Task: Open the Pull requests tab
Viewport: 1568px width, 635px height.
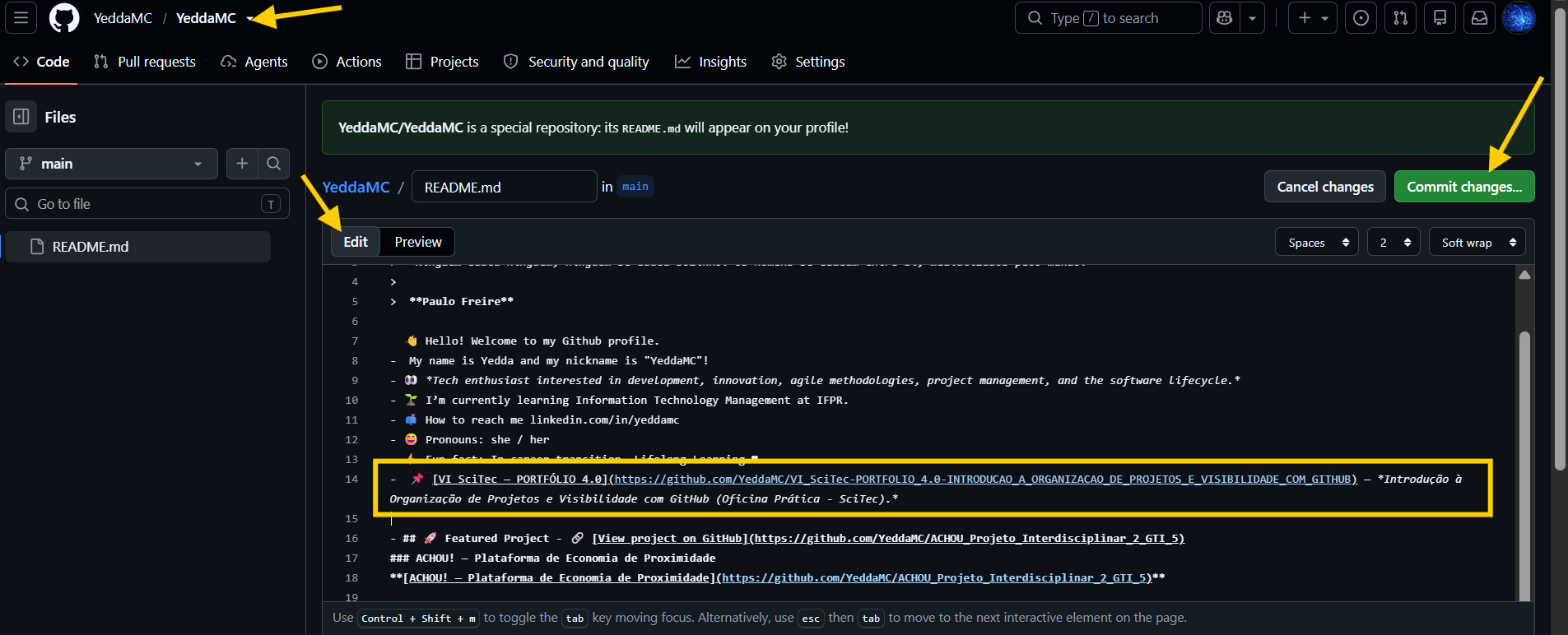Action: coord(145,62)
